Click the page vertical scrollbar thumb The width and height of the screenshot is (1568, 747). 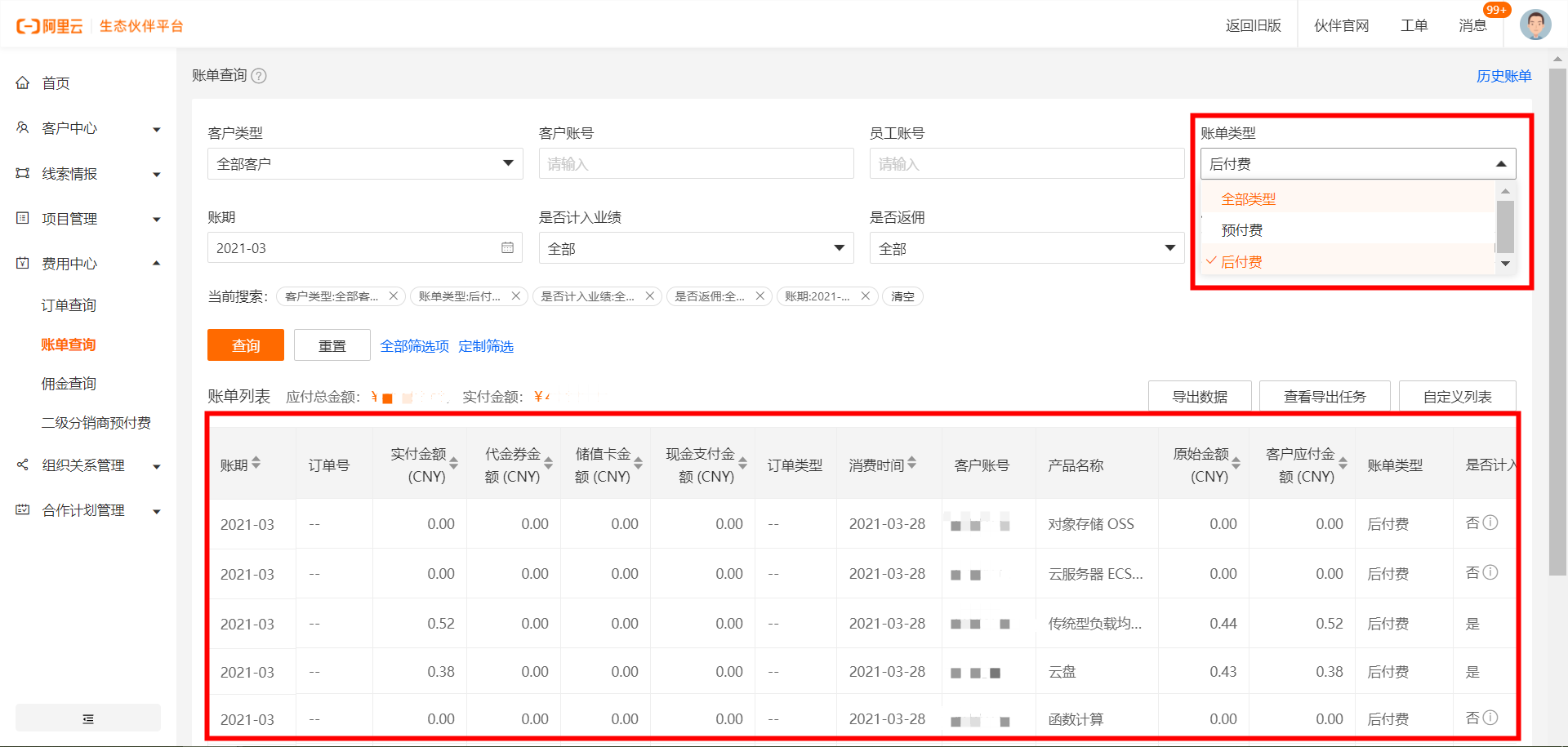point(1557,322)
